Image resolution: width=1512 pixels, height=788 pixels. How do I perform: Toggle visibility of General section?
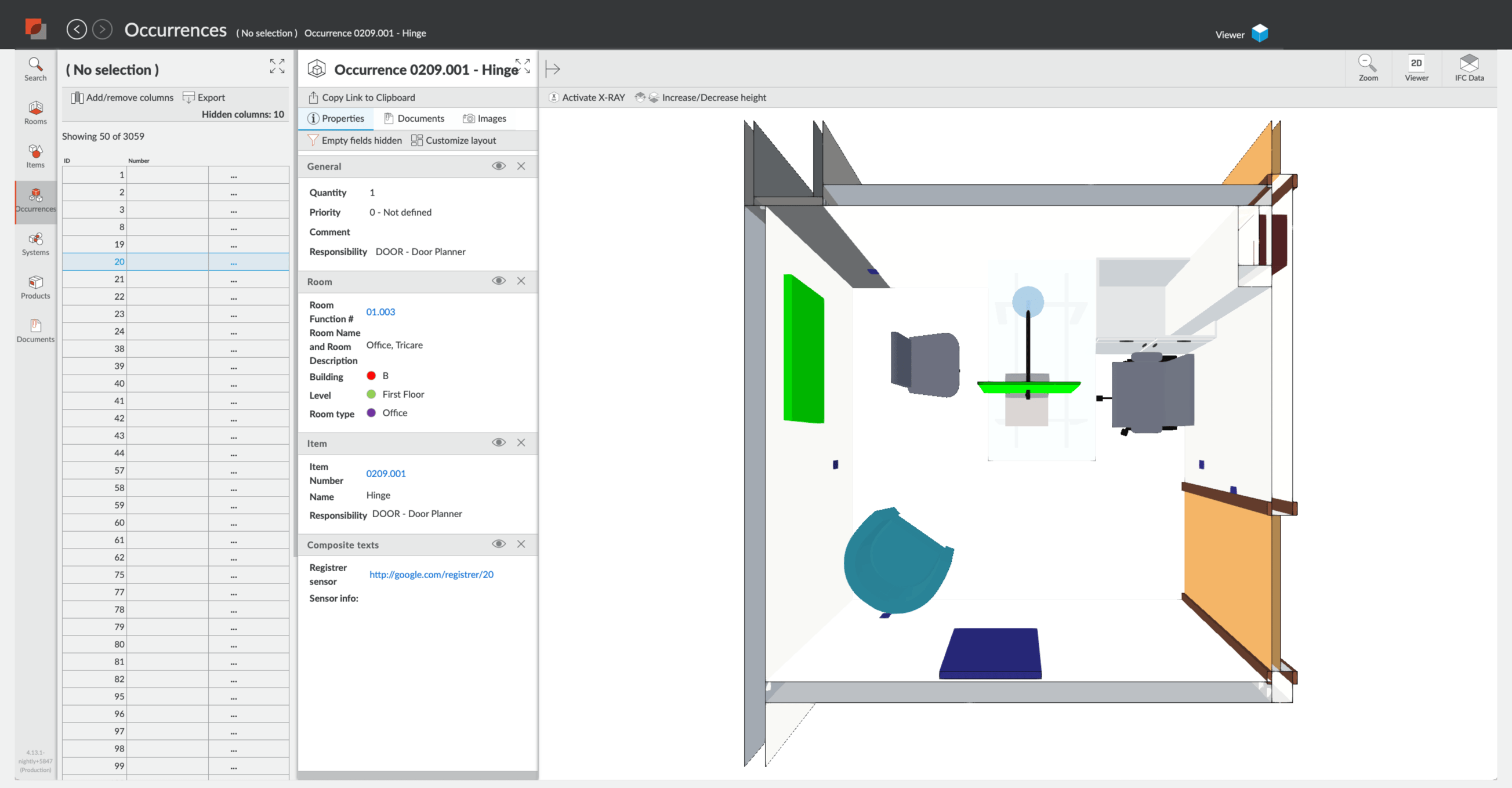[498, 166]
